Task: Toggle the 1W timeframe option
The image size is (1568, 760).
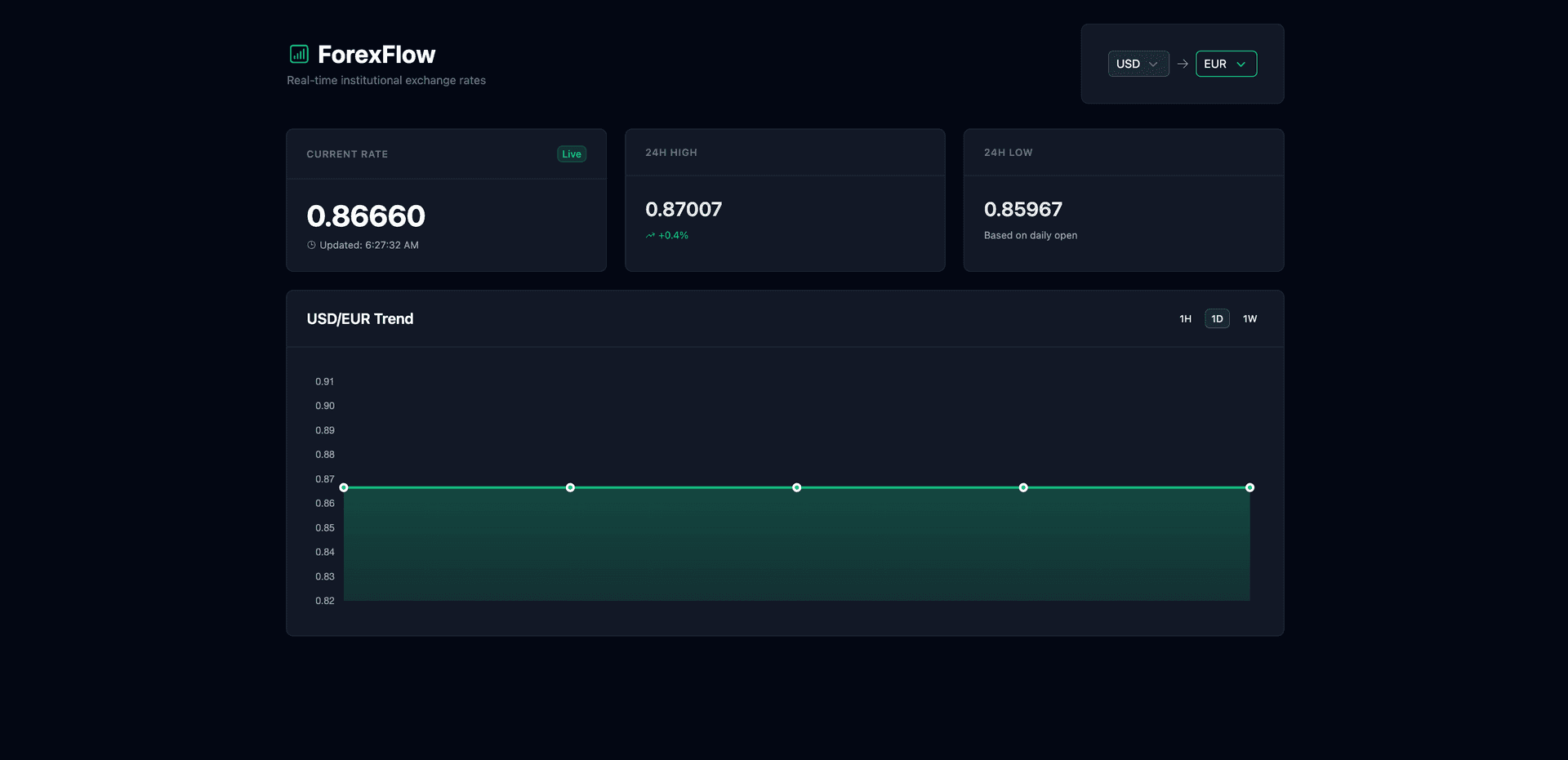Action: [1249, 318]
